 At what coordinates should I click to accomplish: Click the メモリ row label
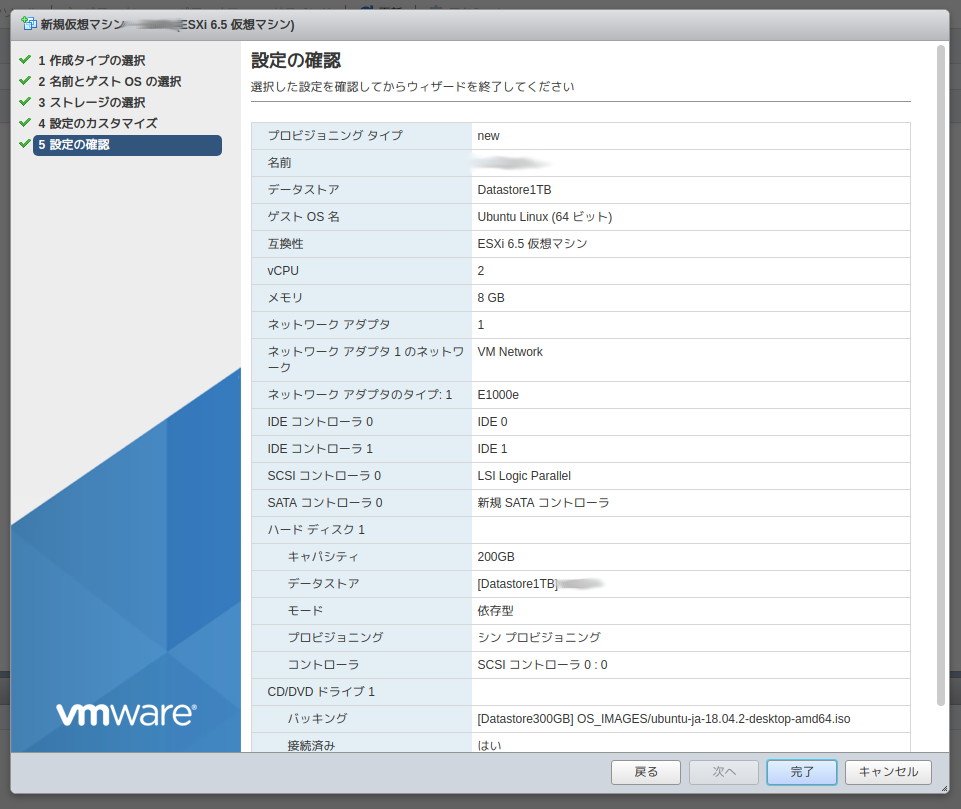[285, 298]
